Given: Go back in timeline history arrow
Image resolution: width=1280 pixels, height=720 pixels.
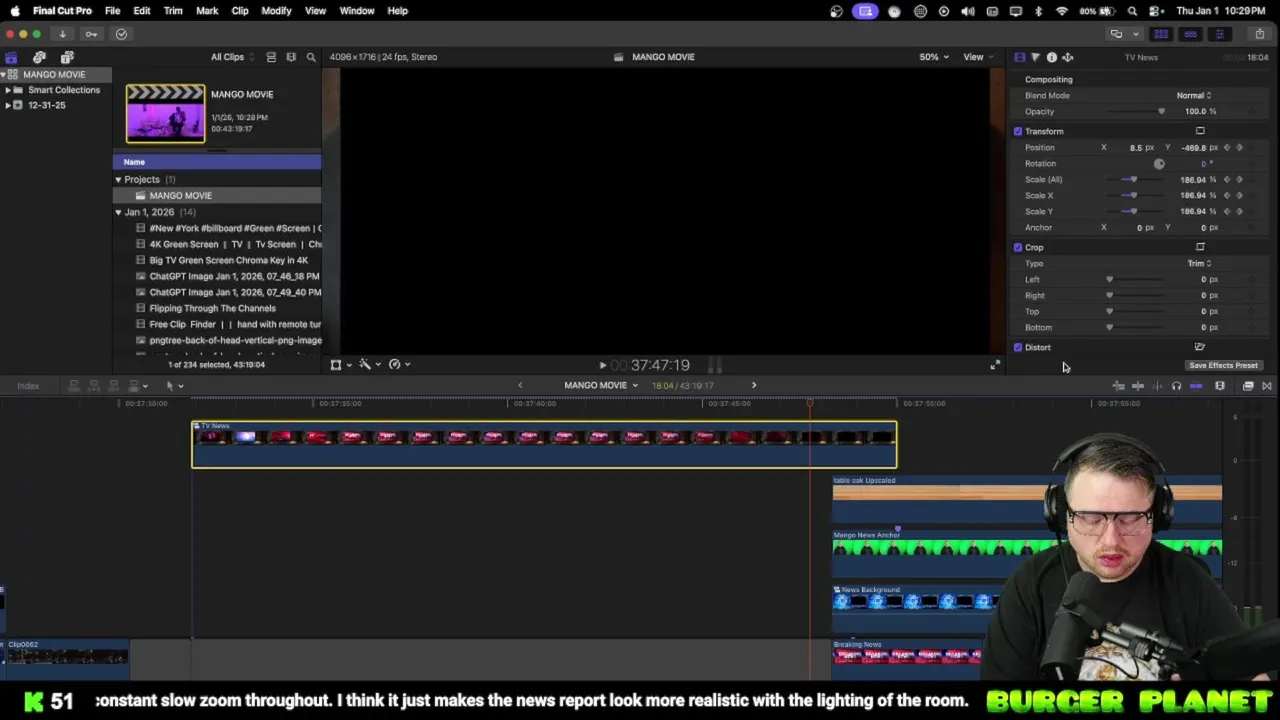Looking at the screenshot, I should 519,385.
